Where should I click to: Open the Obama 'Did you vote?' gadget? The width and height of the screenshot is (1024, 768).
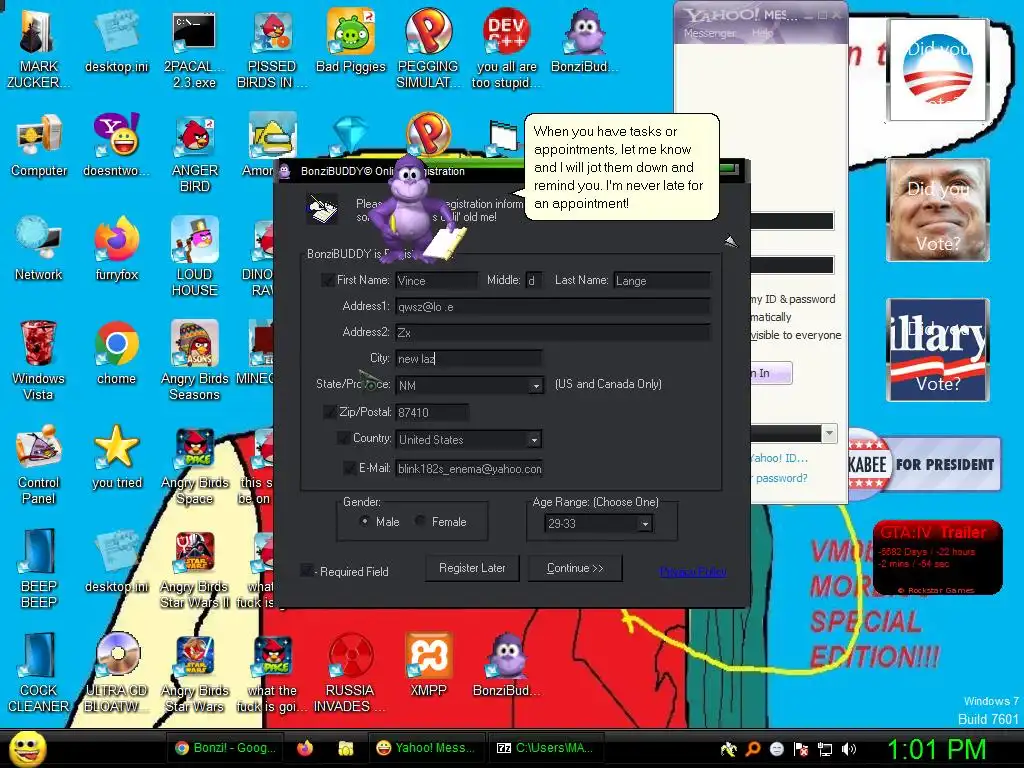(x=938, y=70)
